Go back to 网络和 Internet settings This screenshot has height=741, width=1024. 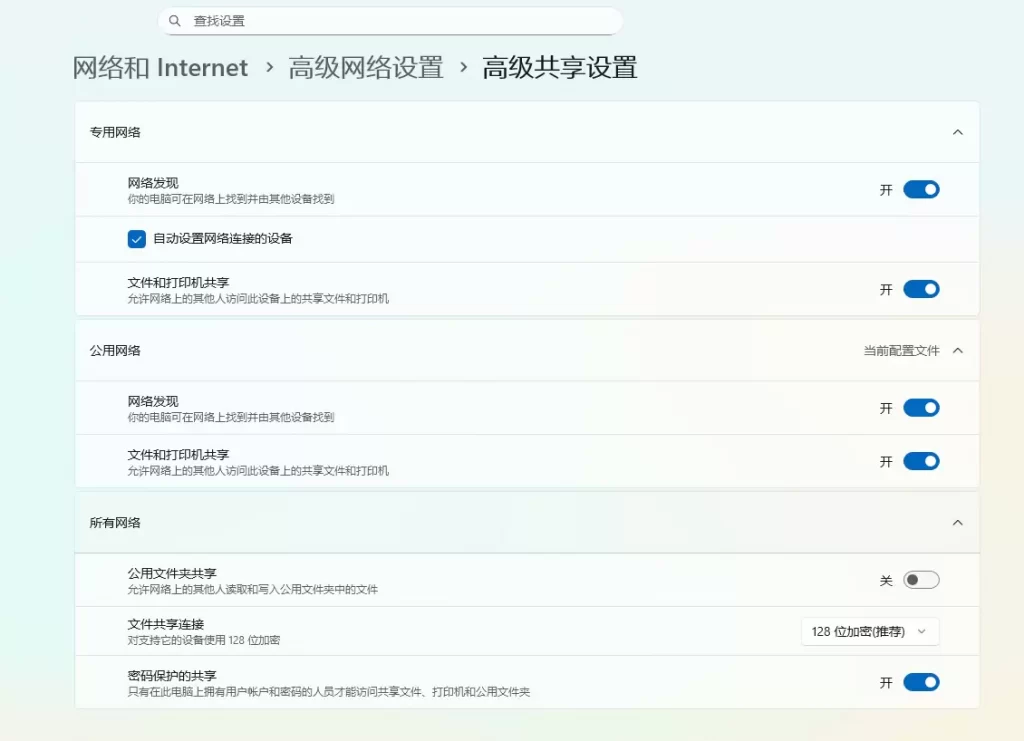pos(160,67)
